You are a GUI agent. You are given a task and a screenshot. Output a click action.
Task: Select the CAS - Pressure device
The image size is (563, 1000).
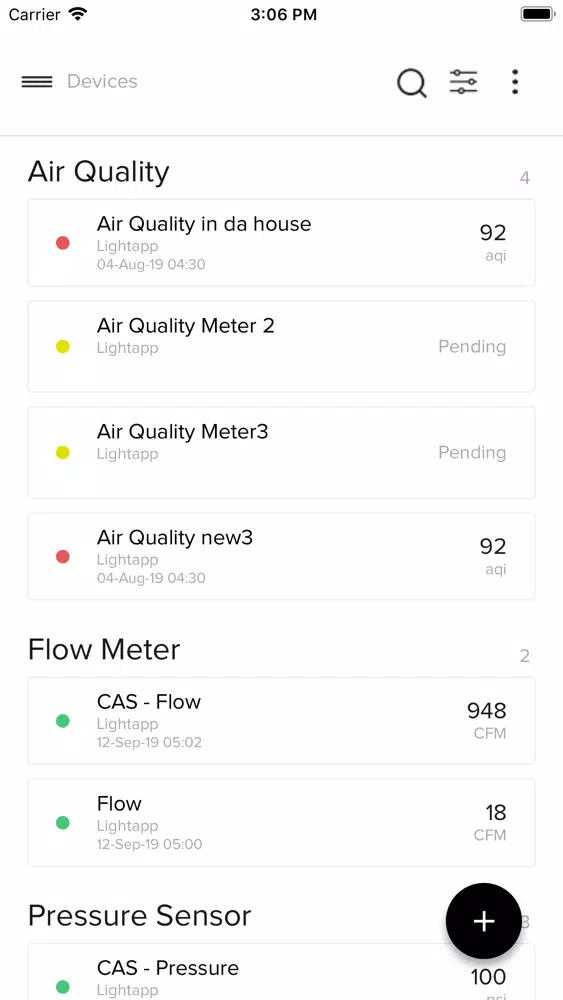click(281, 972)
